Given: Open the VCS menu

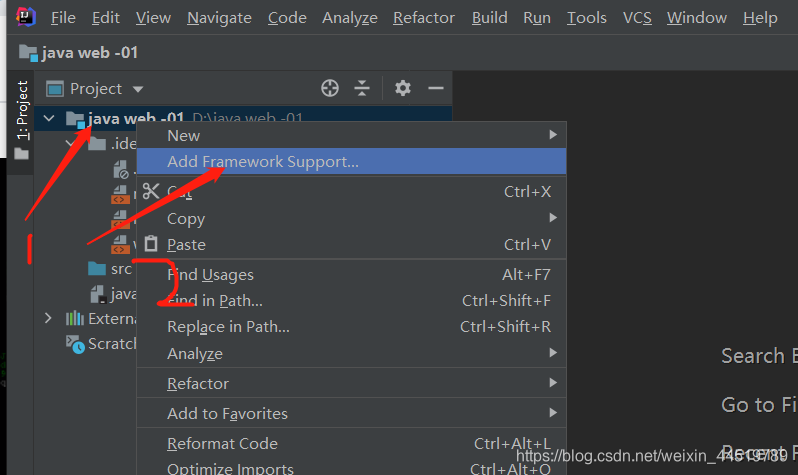Looking at the screenshot, I should coord(637,18).
